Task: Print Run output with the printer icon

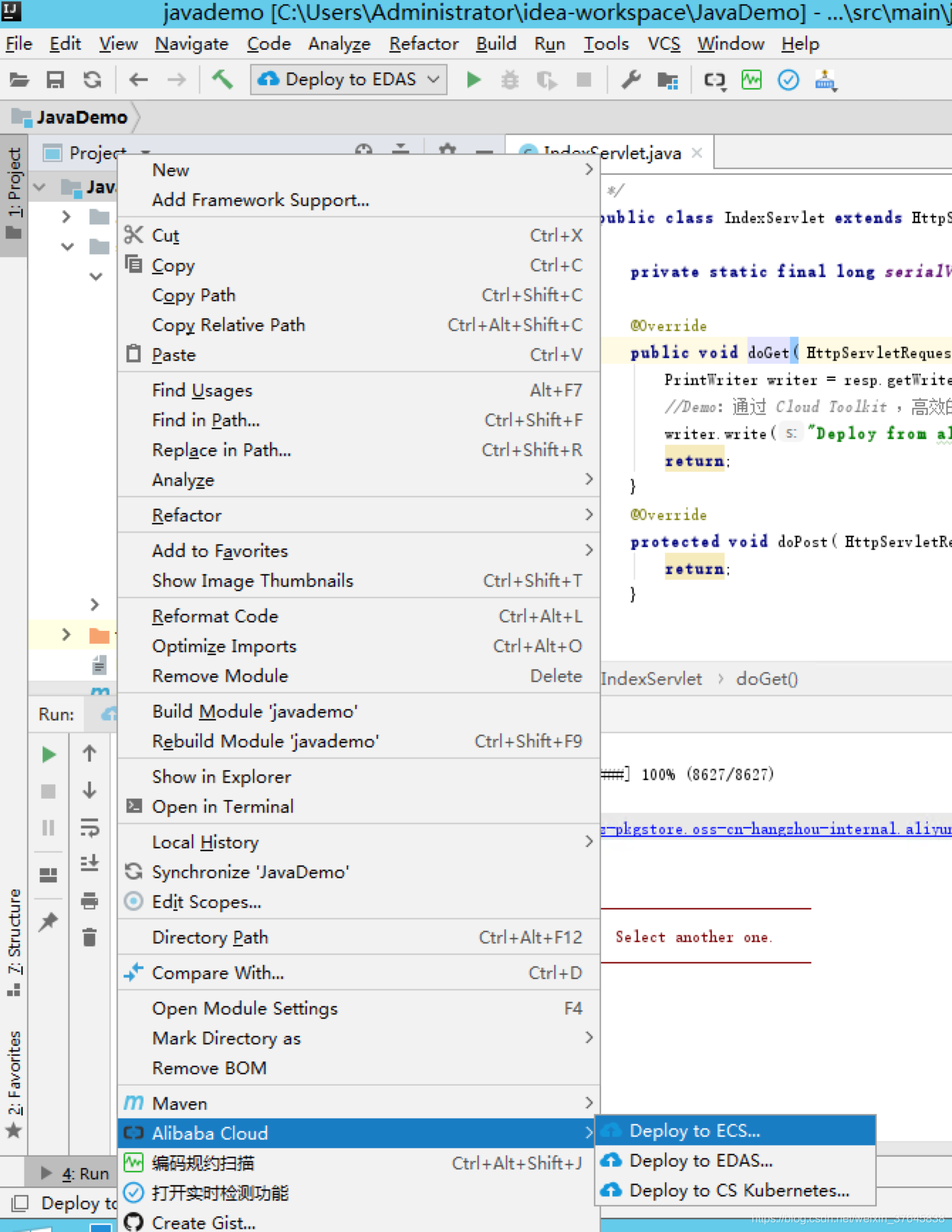Action: [x=90, y=901]
